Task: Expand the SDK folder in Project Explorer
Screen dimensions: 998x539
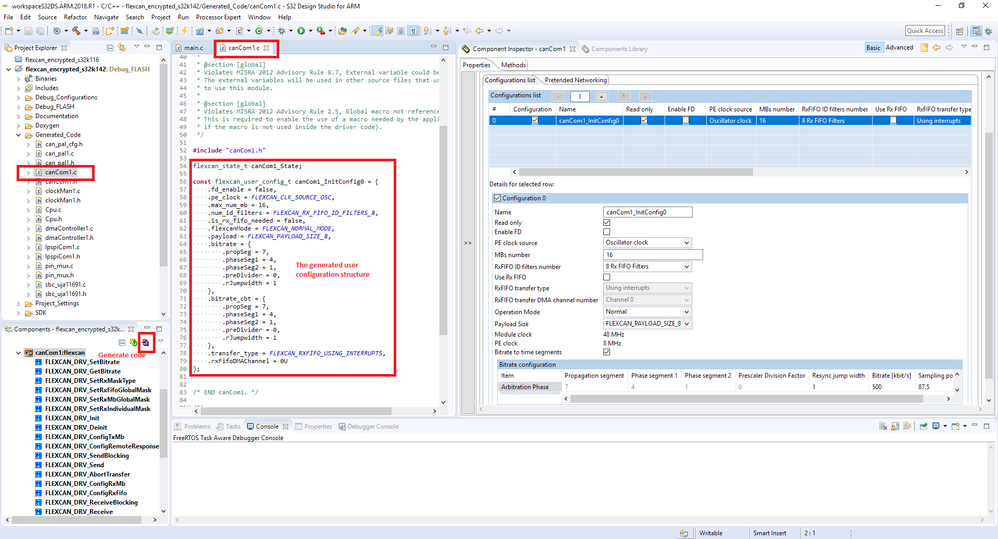Action: (x=18, y=313)
